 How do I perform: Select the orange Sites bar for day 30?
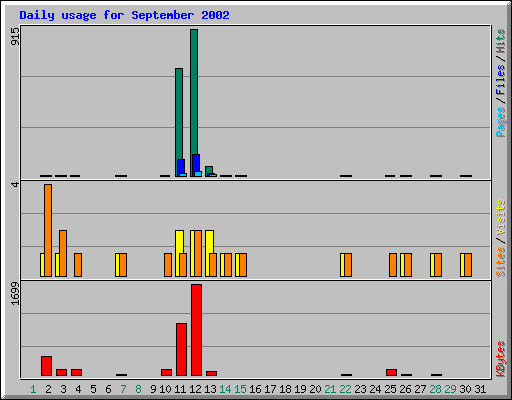[468, 265]
